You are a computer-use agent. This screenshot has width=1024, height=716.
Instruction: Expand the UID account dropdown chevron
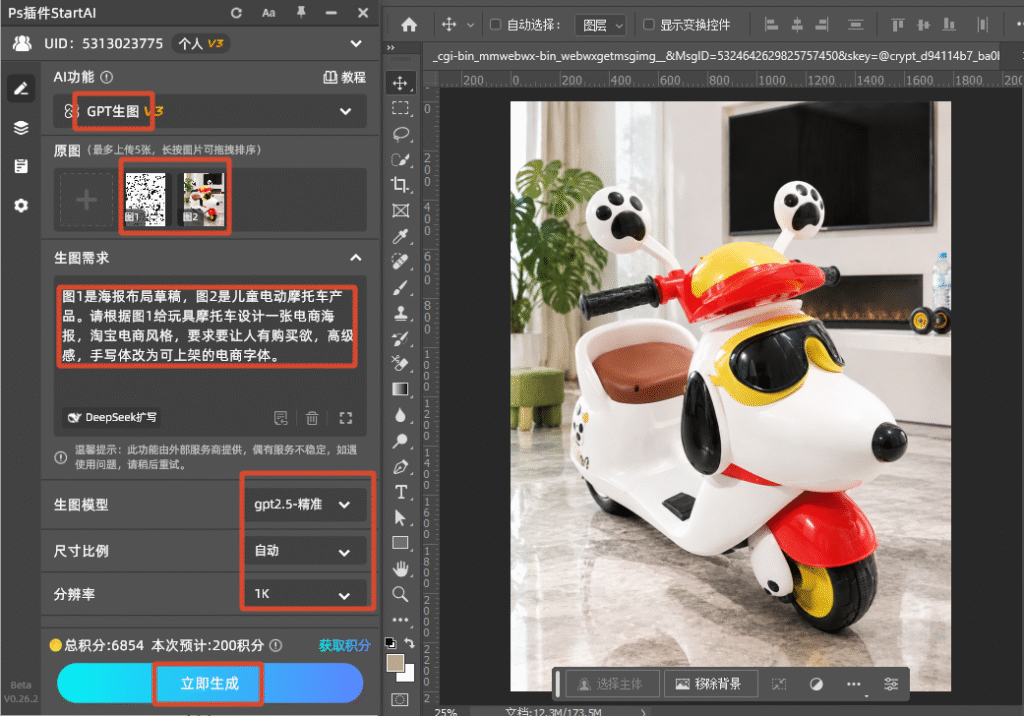[356, 44]
